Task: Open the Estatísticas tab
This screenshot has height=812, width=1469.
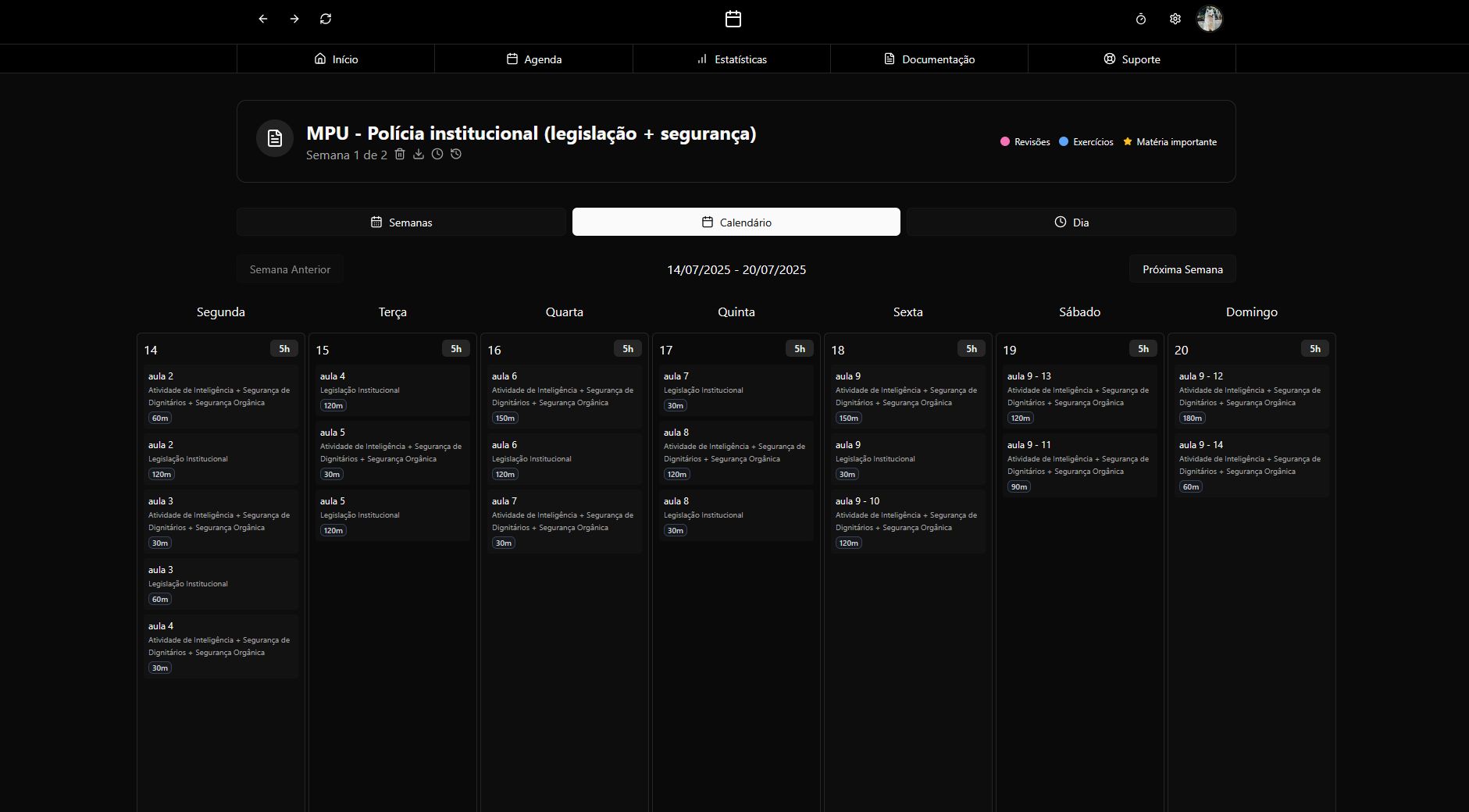Action: pyautogui.click(x=732, y=59)
